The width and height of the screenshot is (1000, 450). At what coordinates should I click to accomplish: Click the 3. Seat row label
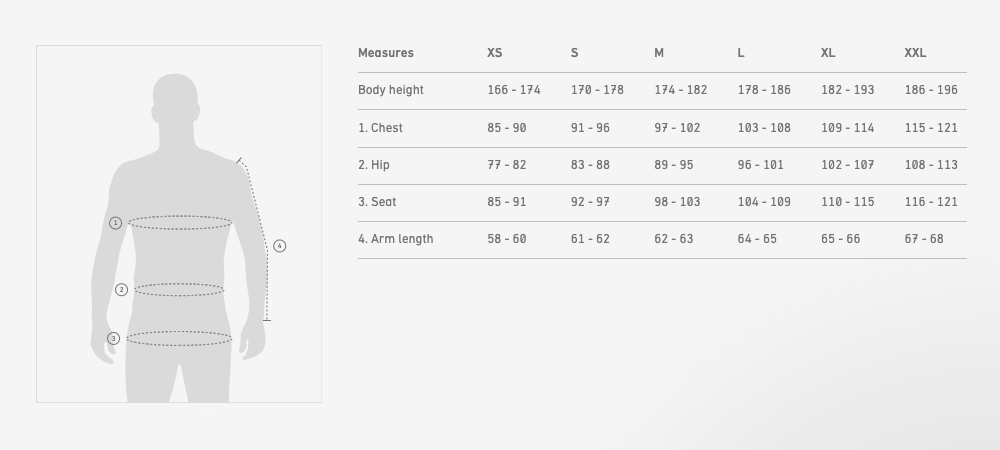(x=377, y=202)
